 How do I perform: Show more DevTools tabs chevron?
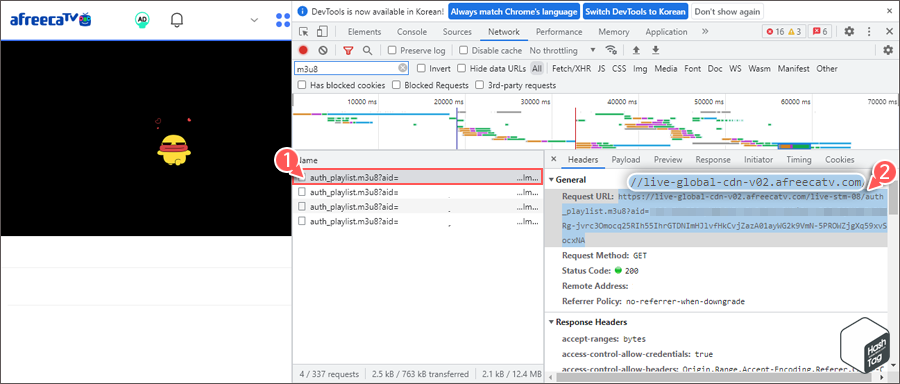pos(705,32)
